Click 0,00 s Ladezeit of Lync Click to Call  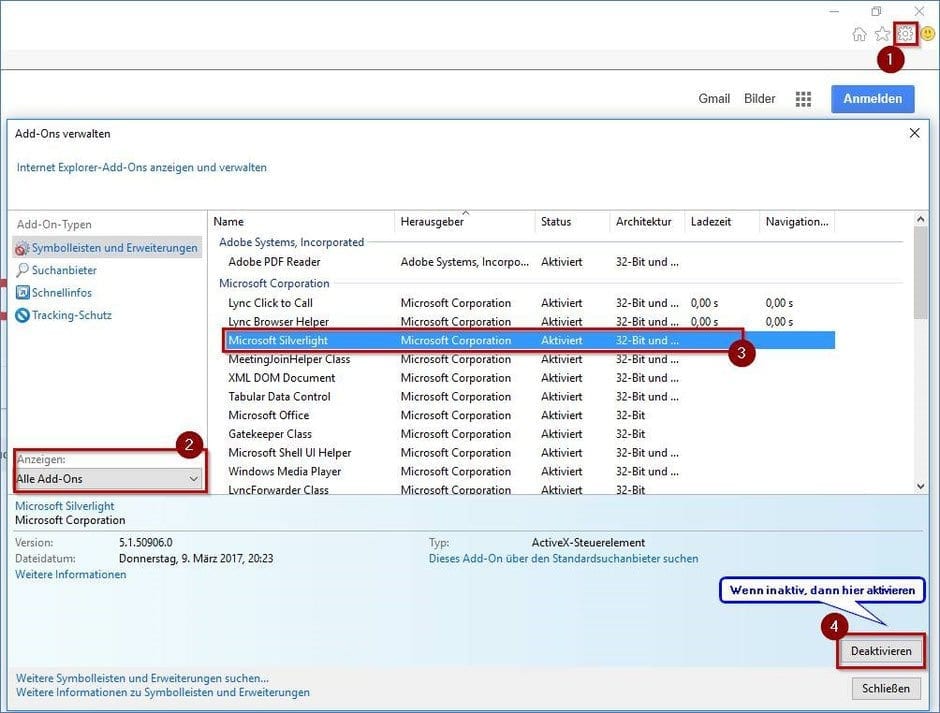tap(704, 303)
